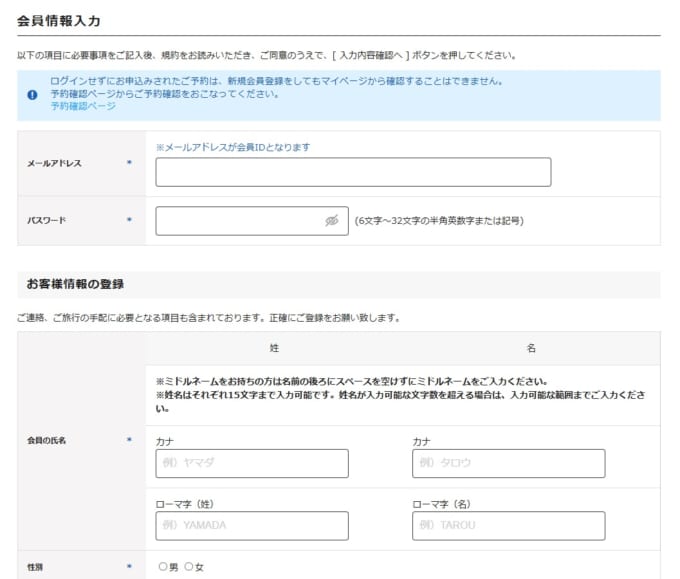The image size is (680, 579).
Task: Click the 会員の氏名 row label
Action: pyautogui.click(x=46, y=440)
